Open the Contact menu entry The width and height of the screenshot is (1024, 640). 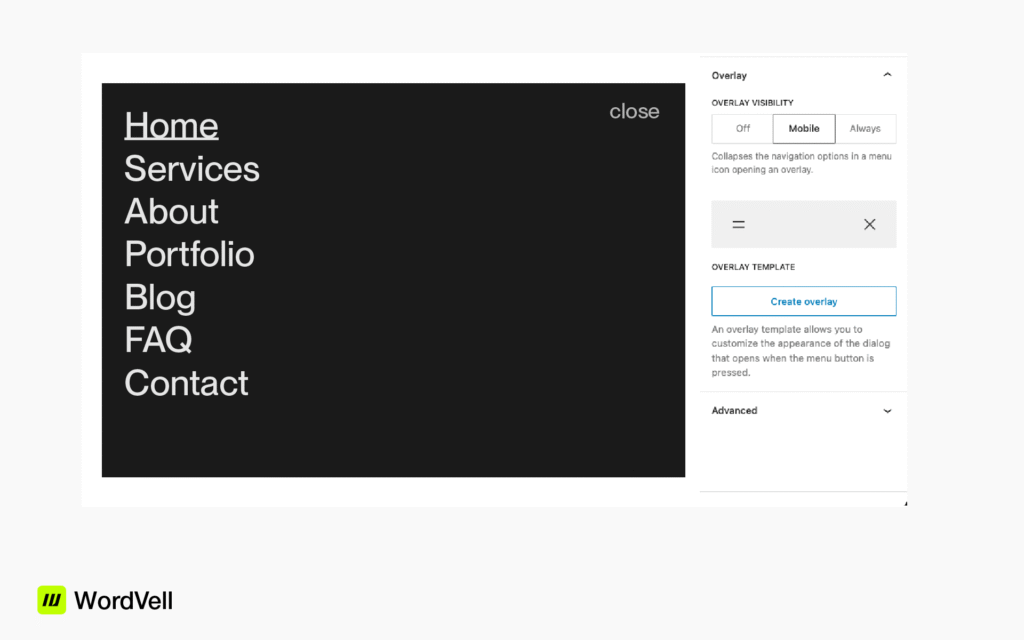186,383
